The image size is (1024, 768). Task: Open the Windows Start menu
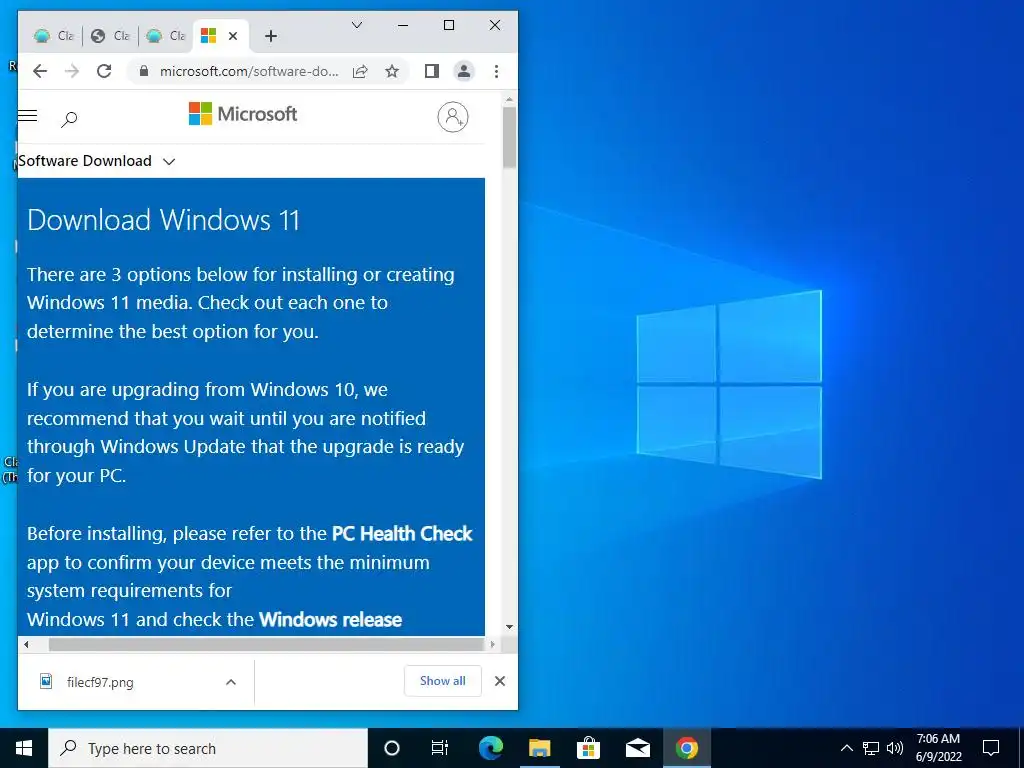point(24,748)
